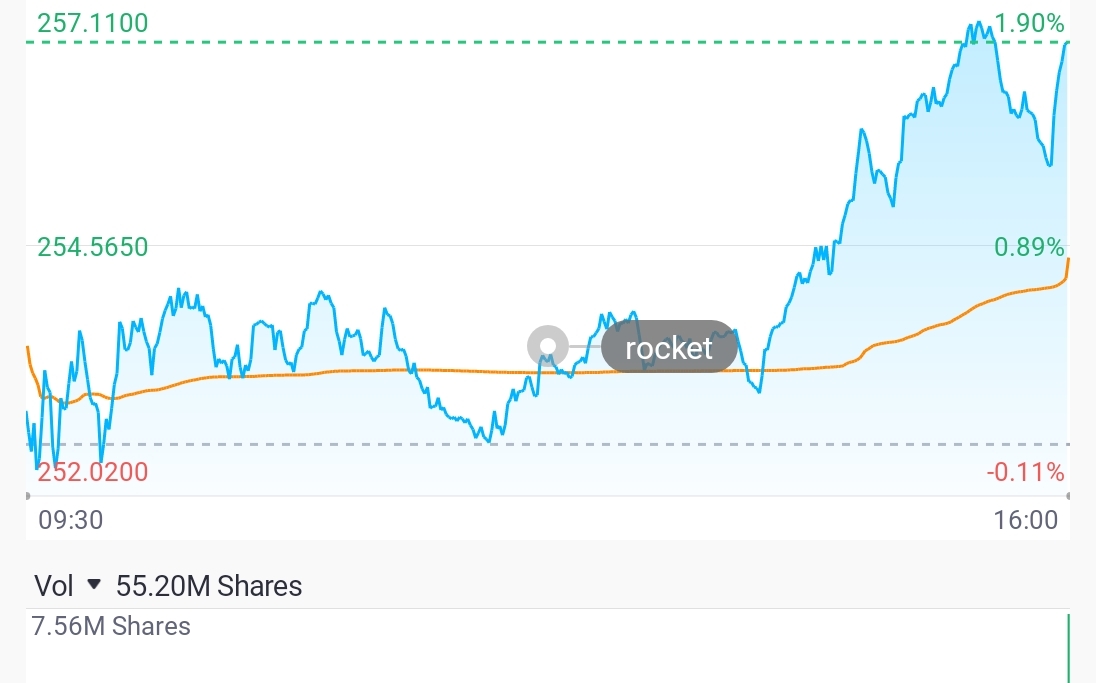The image size is (1096, 683).
Task: Click the left start of orange average line
Action: point(28,350)
